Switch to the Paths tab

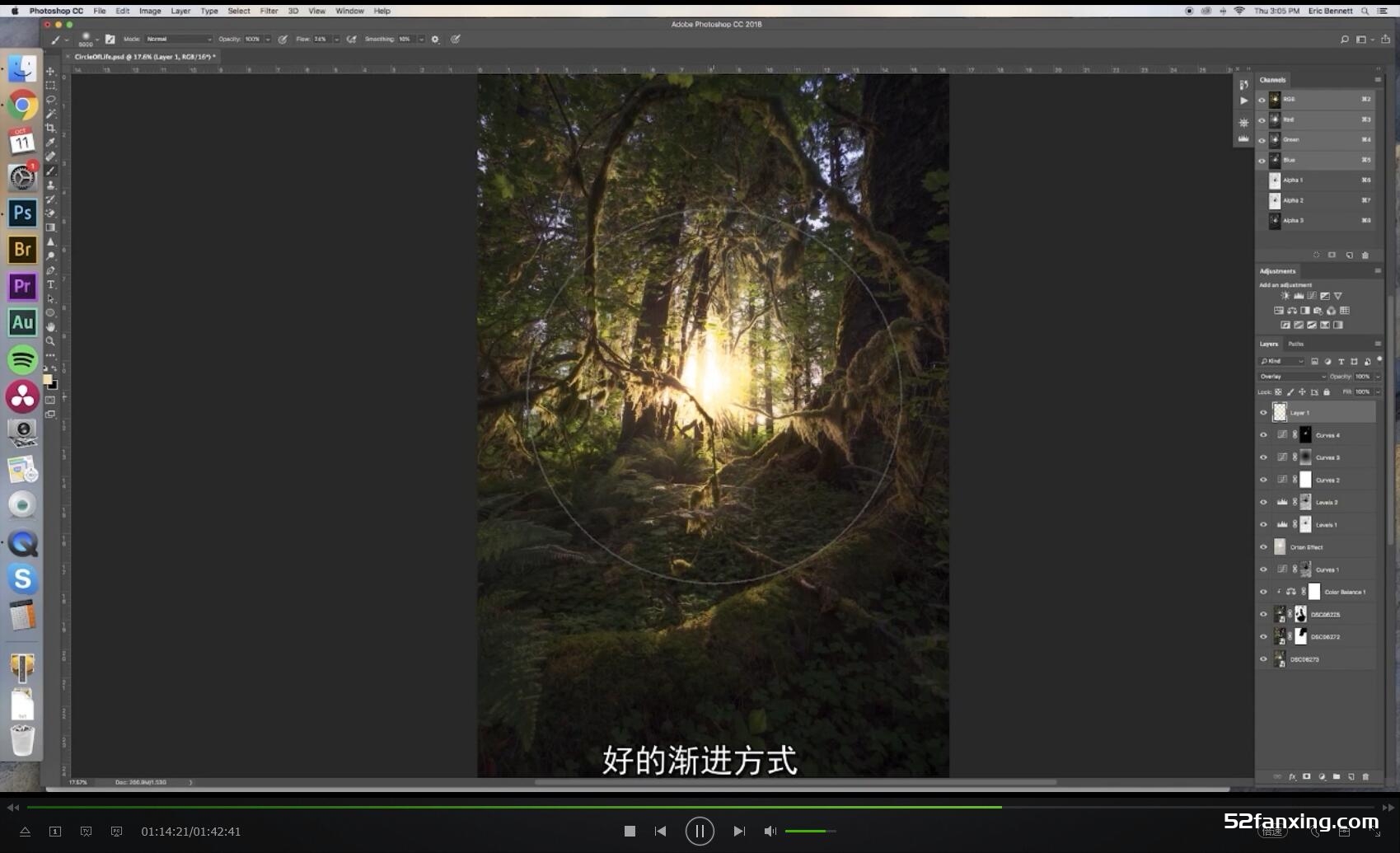[x=1296, y=344]
